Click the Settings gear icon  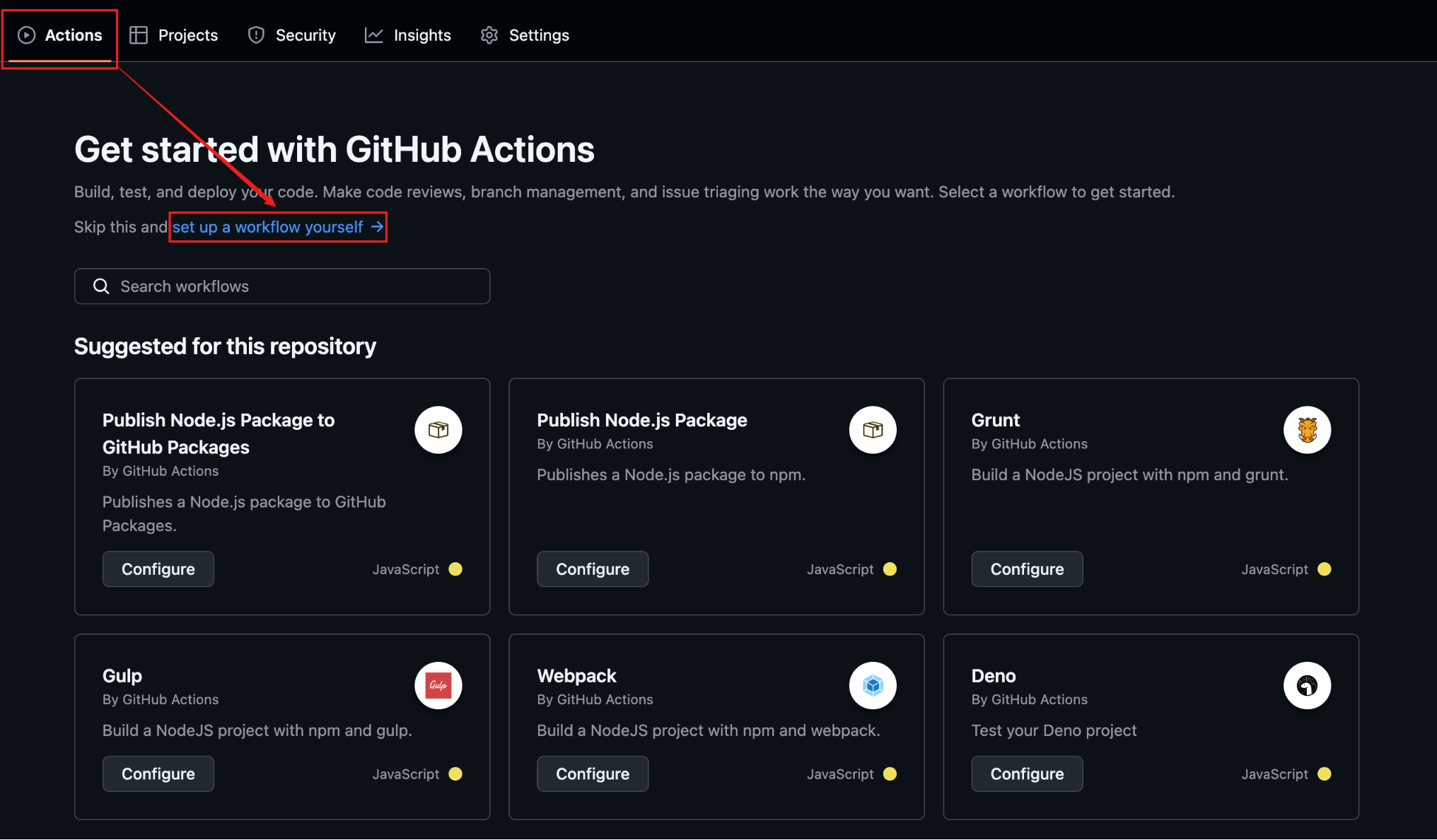489,34
